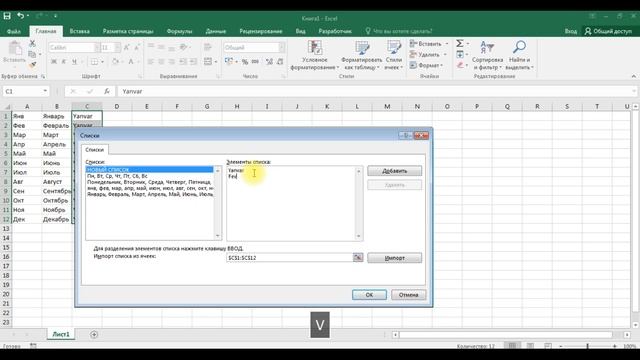This screenshot has width=640, height=360.
Task: Click the percent style icon
Action: click(x=244, y=62)
